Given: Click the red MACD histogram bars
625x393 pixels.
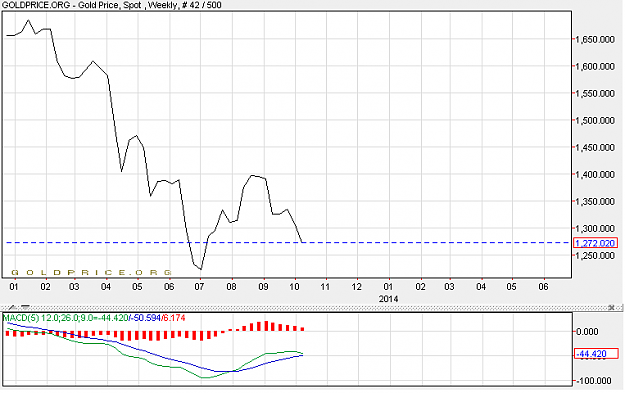Looking at the screenshot, I should tap(155, 332).
